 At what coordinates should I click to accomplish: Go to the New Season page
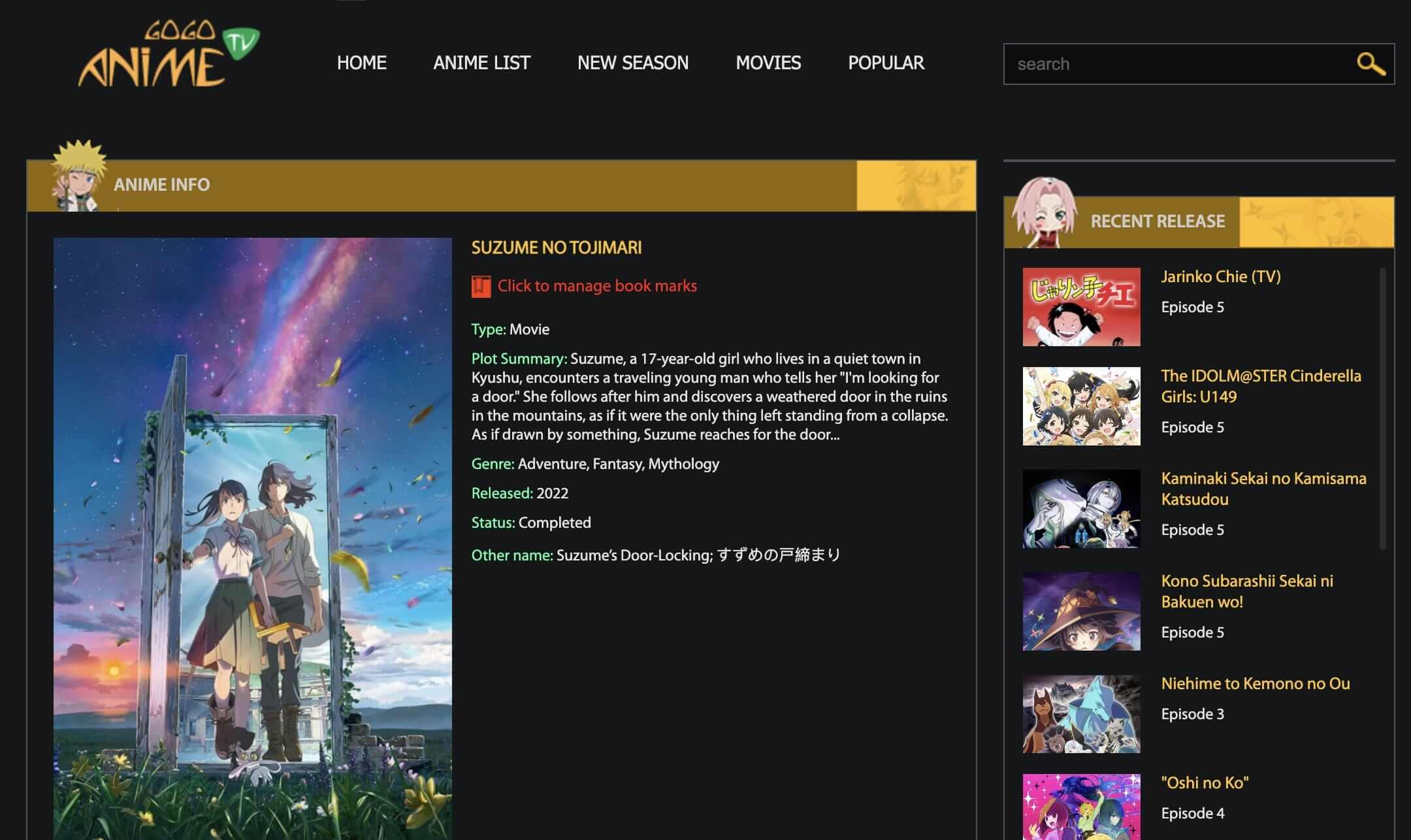[x=632, y=63]
